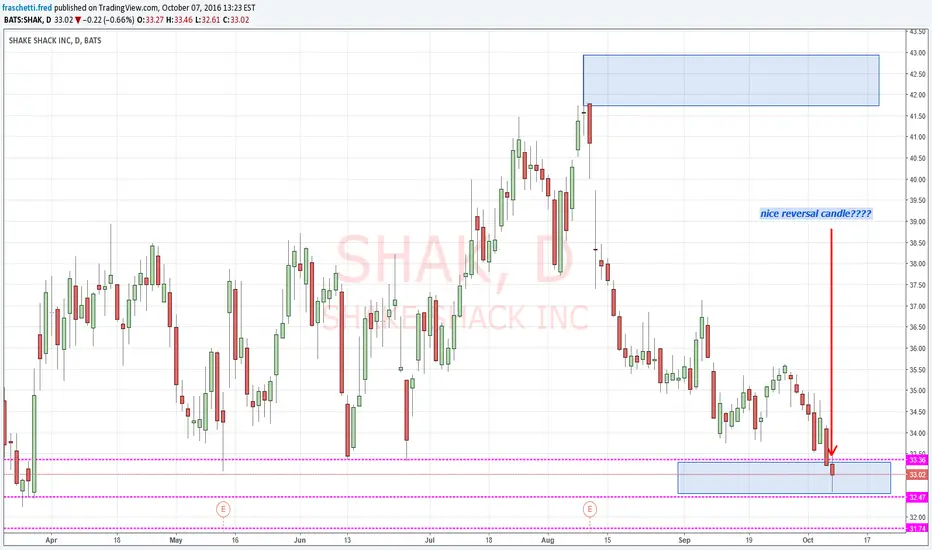This screenshot has width=932, height=550.
Task: Click the '15' date label after Aug
Action: point(607,540)
